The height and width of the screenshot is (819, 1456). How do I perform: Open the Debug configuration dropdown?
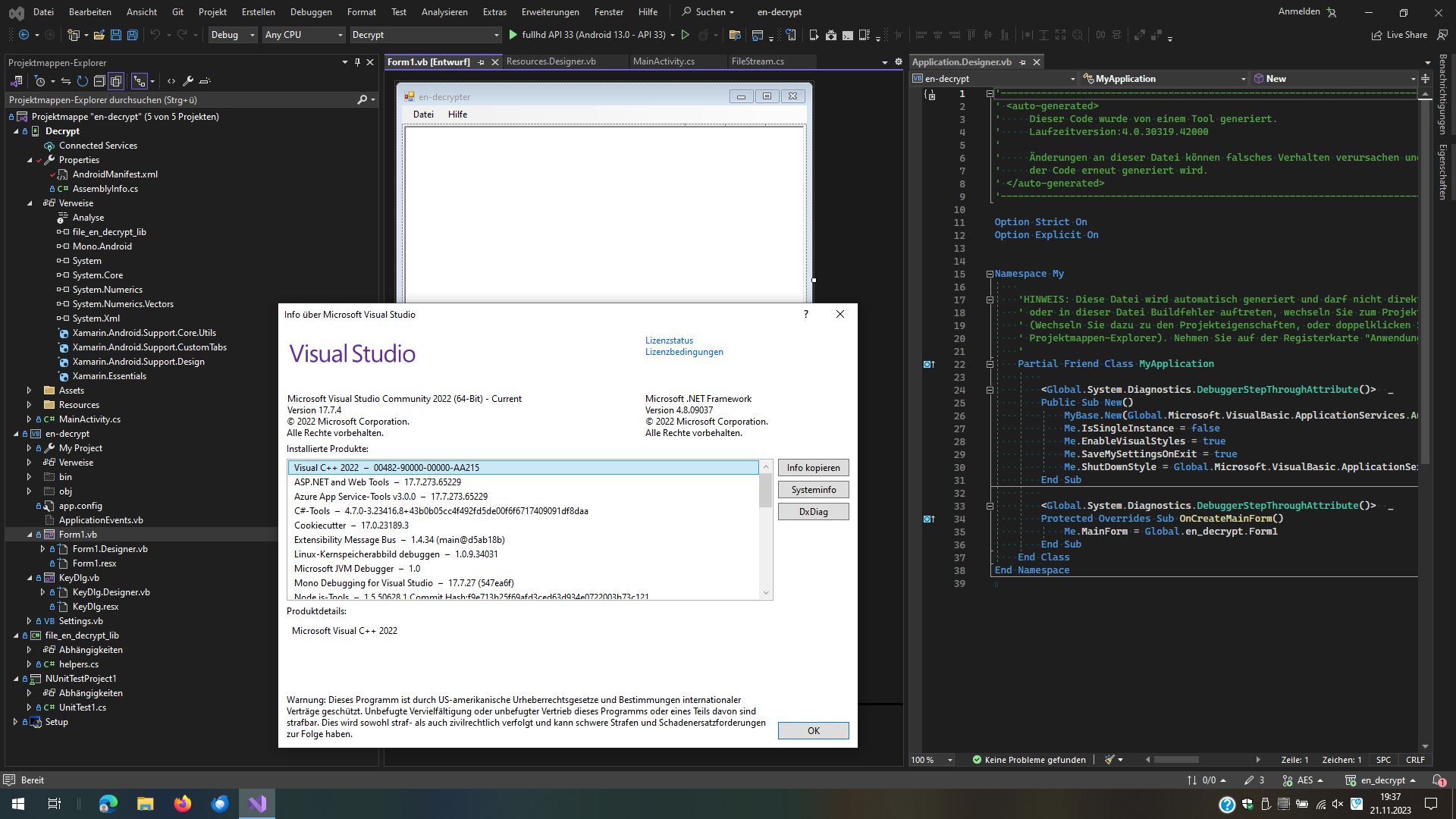click(x=232, y=35)
